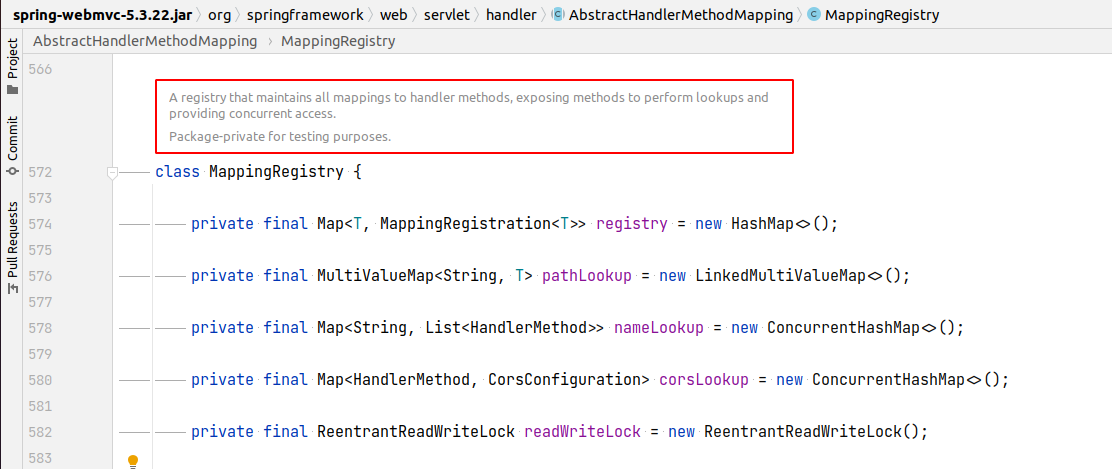The height and width of the screenshot is (469, 1112).
Task: Click the MappingRegistry class icon in navigation bar
Action: click(x=814, y=15)
